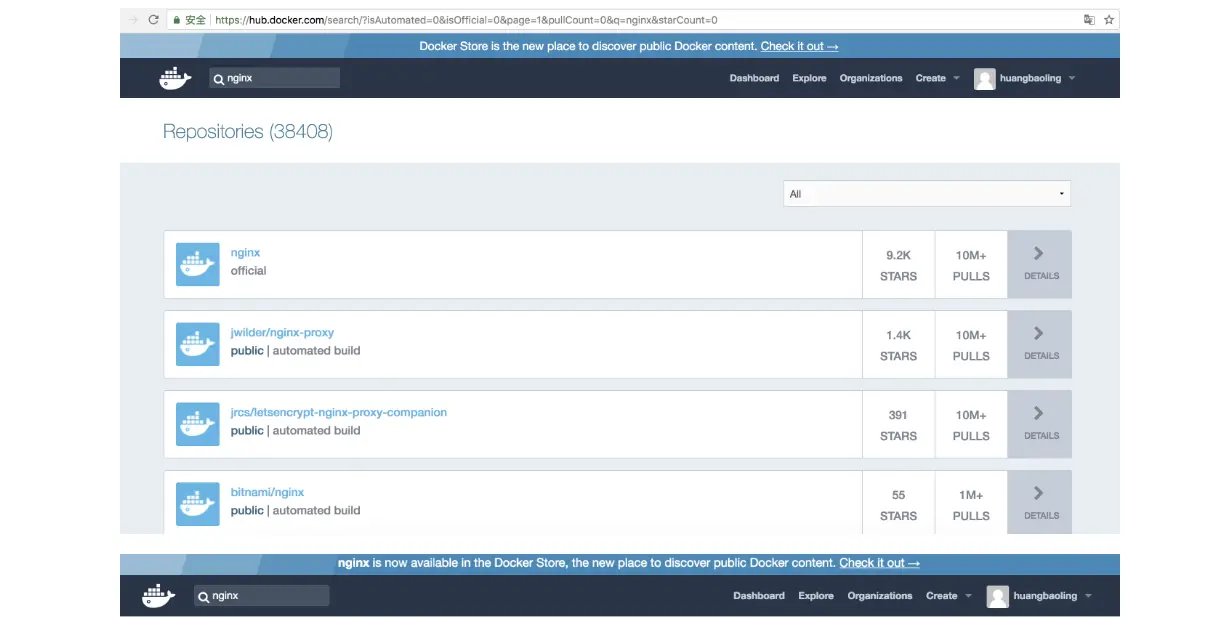The width and height of the screenshot is (1222, 618).
Task: Expand user menu arrow next to huangbaoling, top navbar
Action: pyautogui.click(x=1072, y=79)
